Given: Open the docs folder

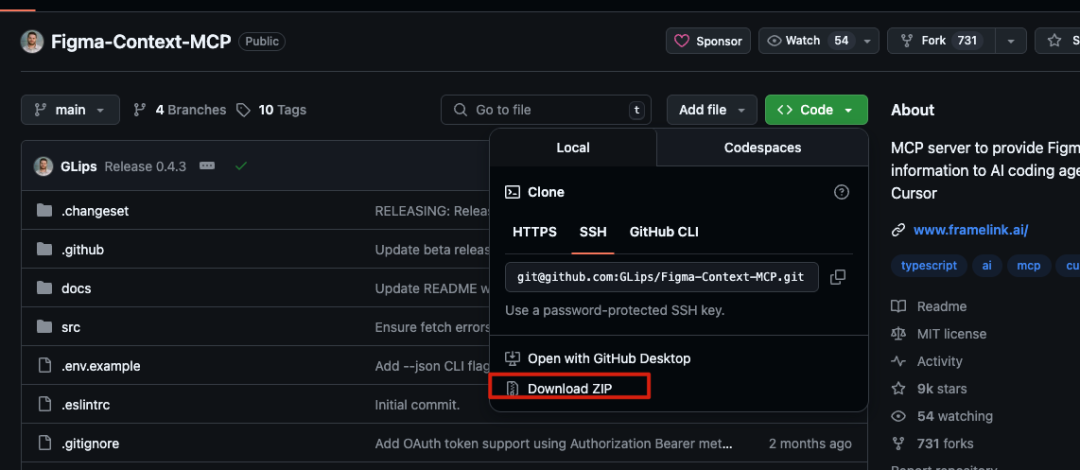Looking at the screenshot, I should click(x=76, y=288).
